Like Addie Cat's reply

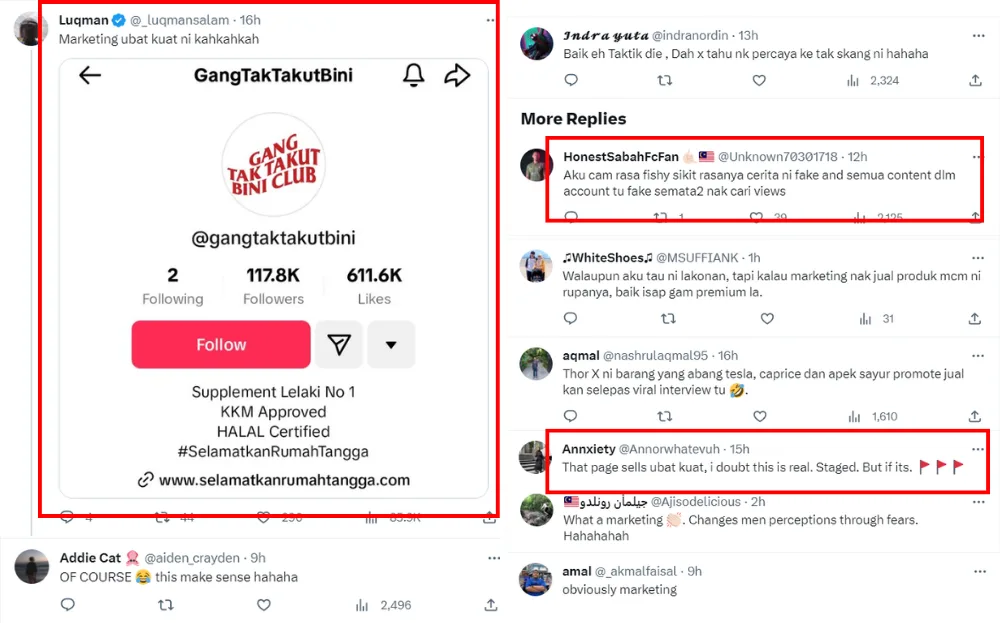point(263,605)
